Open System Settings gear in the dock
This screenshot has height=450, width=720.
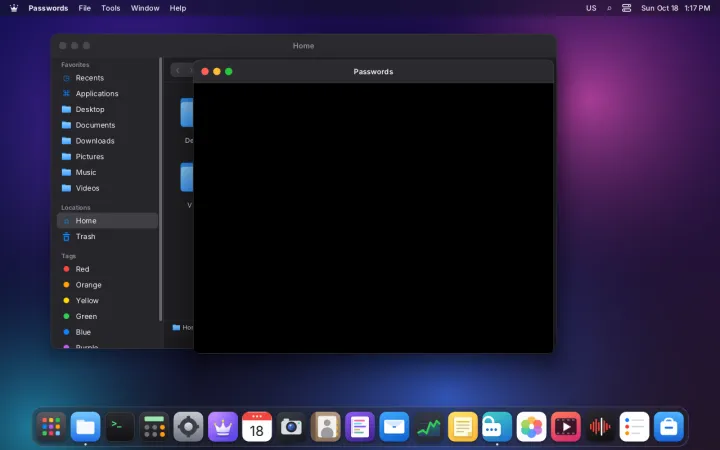(188, 427)
